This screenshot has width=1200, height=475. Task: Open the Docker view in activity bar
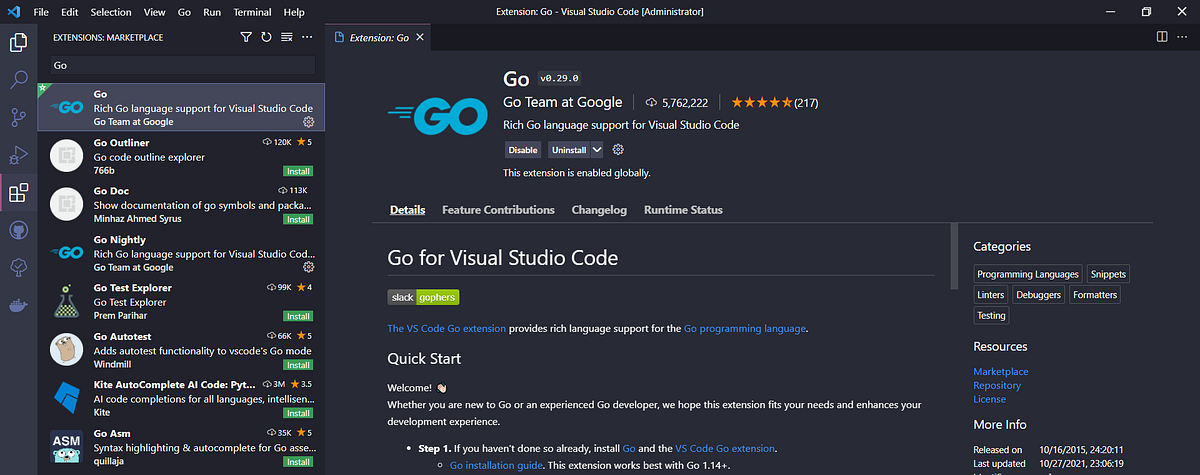coord(18,305)
